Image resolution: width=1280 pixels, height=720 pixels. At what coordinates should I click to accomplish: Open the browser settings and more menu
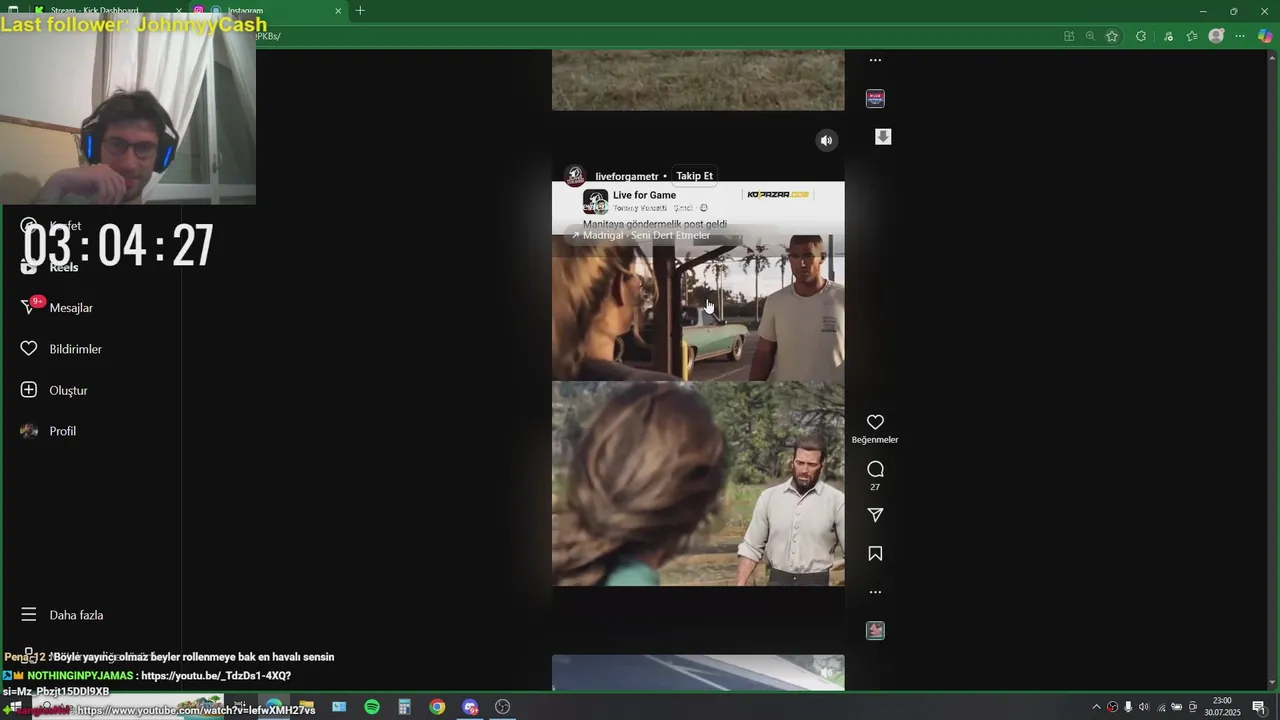1240,36
